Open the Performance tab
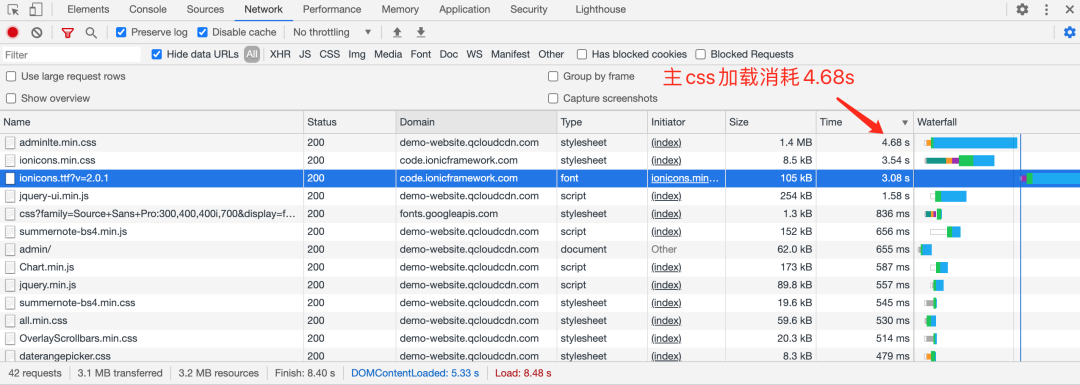The image size is (1080, 385). [x=332, y=10]
